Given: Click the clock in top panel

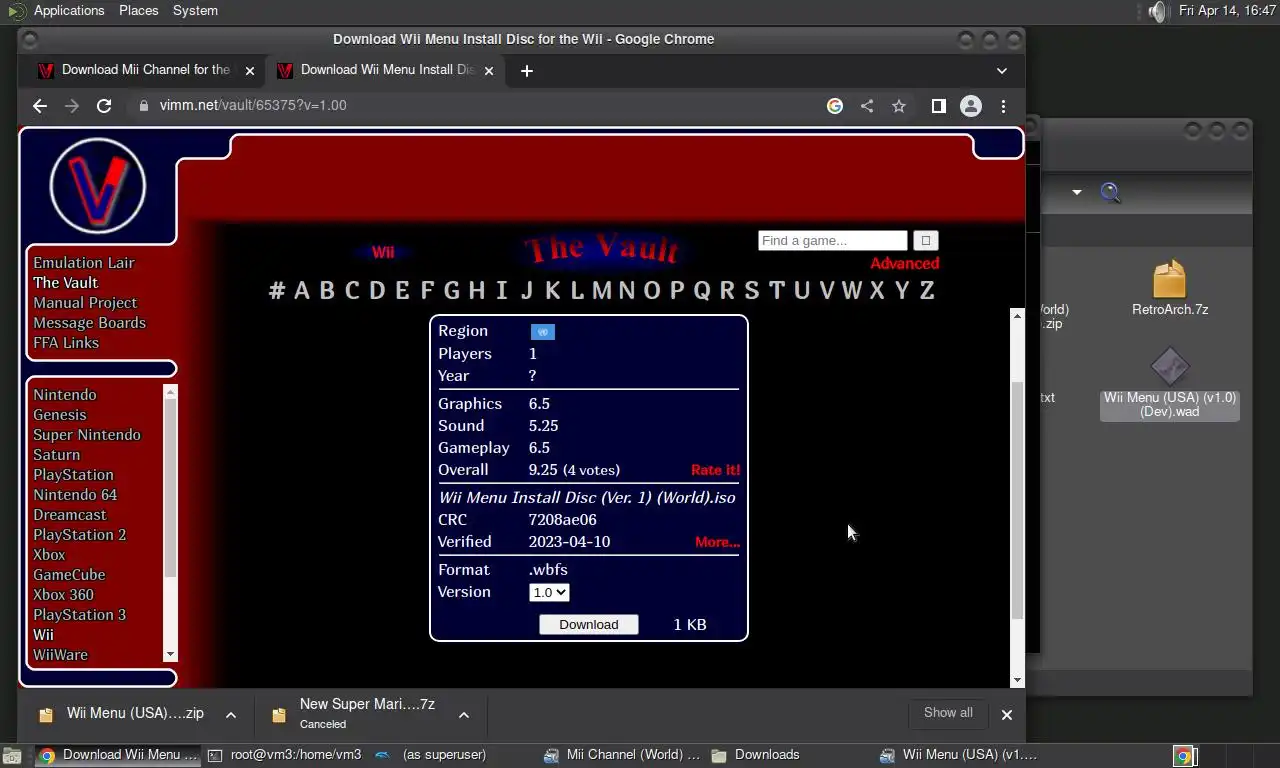Looking at the screenshot, I should (x=1227, y=10).
